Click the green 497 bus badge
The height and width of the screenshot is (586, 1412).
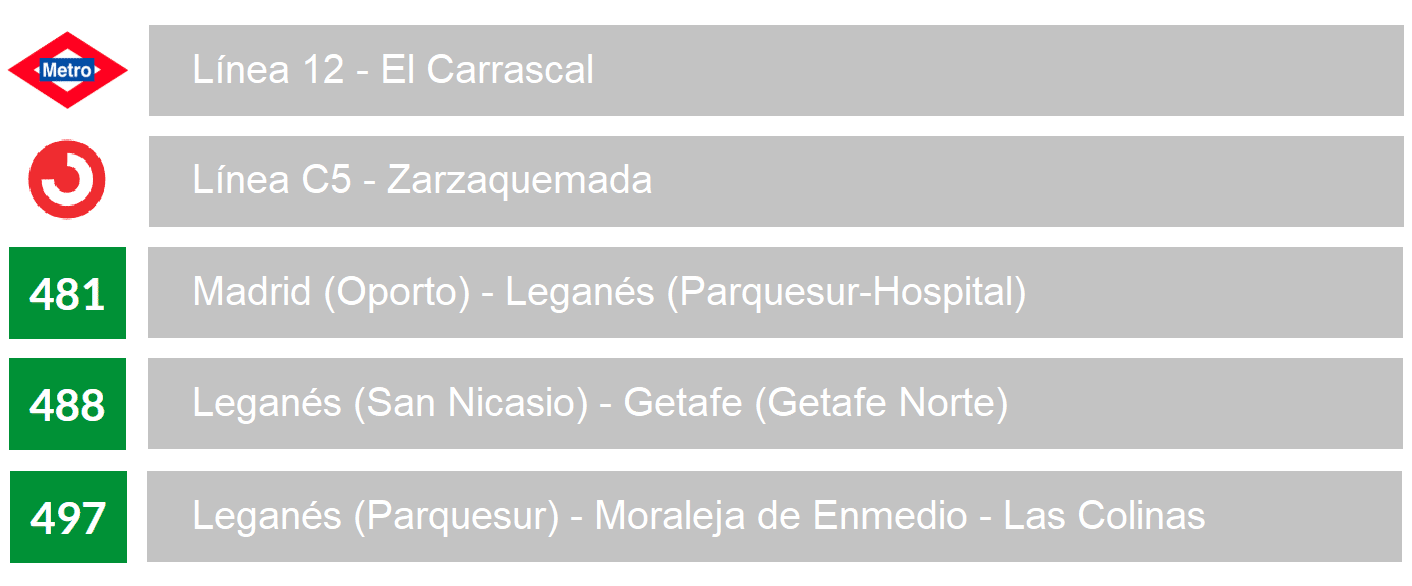click(67, 516)
